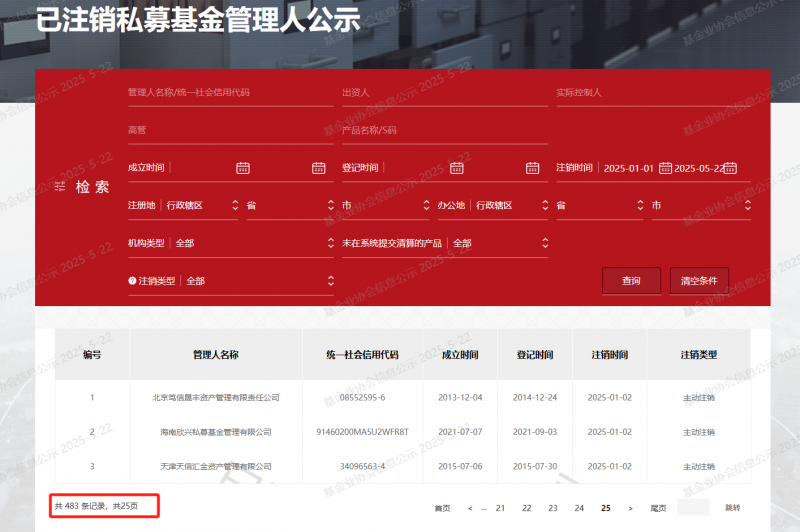Click cancellation end date 2025-05-22
The height and width of the screenshot is (532, 800).
point(699,168)
